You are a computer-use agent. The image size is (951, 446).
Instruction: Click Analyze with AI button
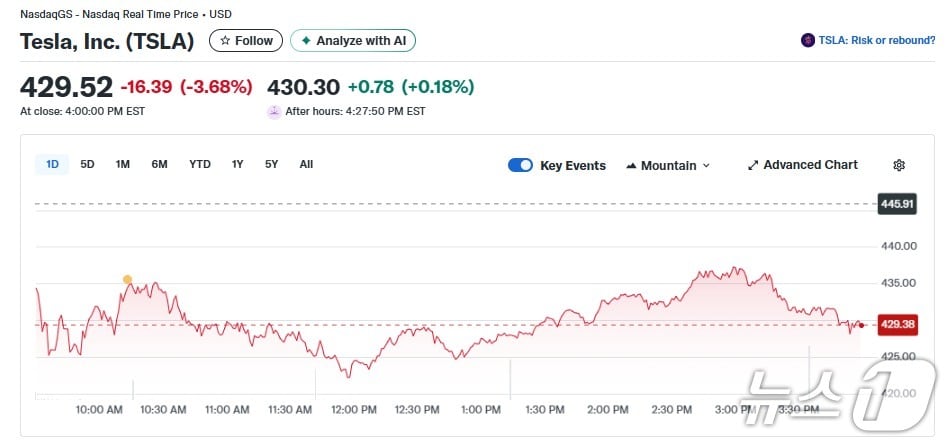(x=352, y=41)
